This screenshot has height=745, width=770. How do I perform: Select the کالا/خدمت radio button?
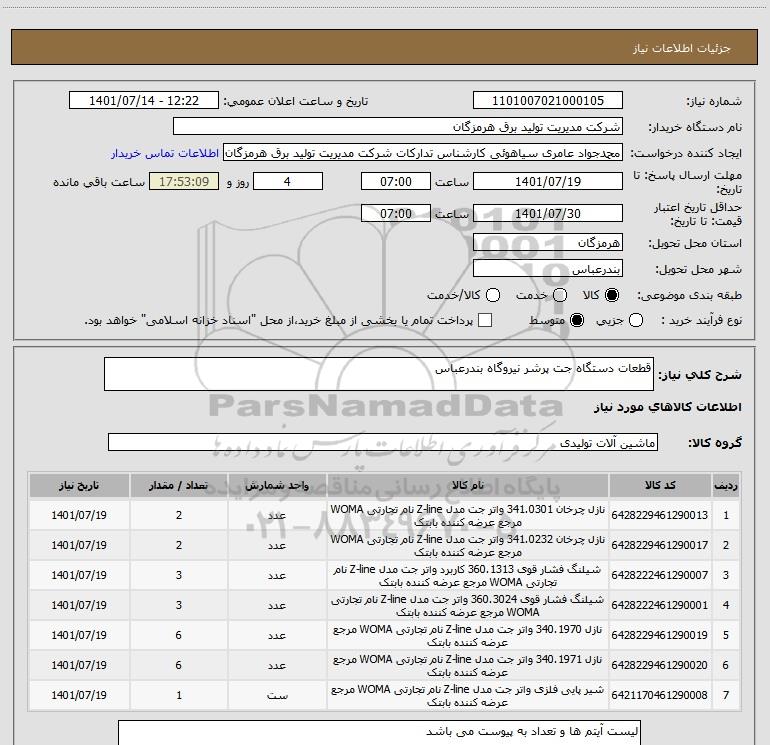[493, 295]
